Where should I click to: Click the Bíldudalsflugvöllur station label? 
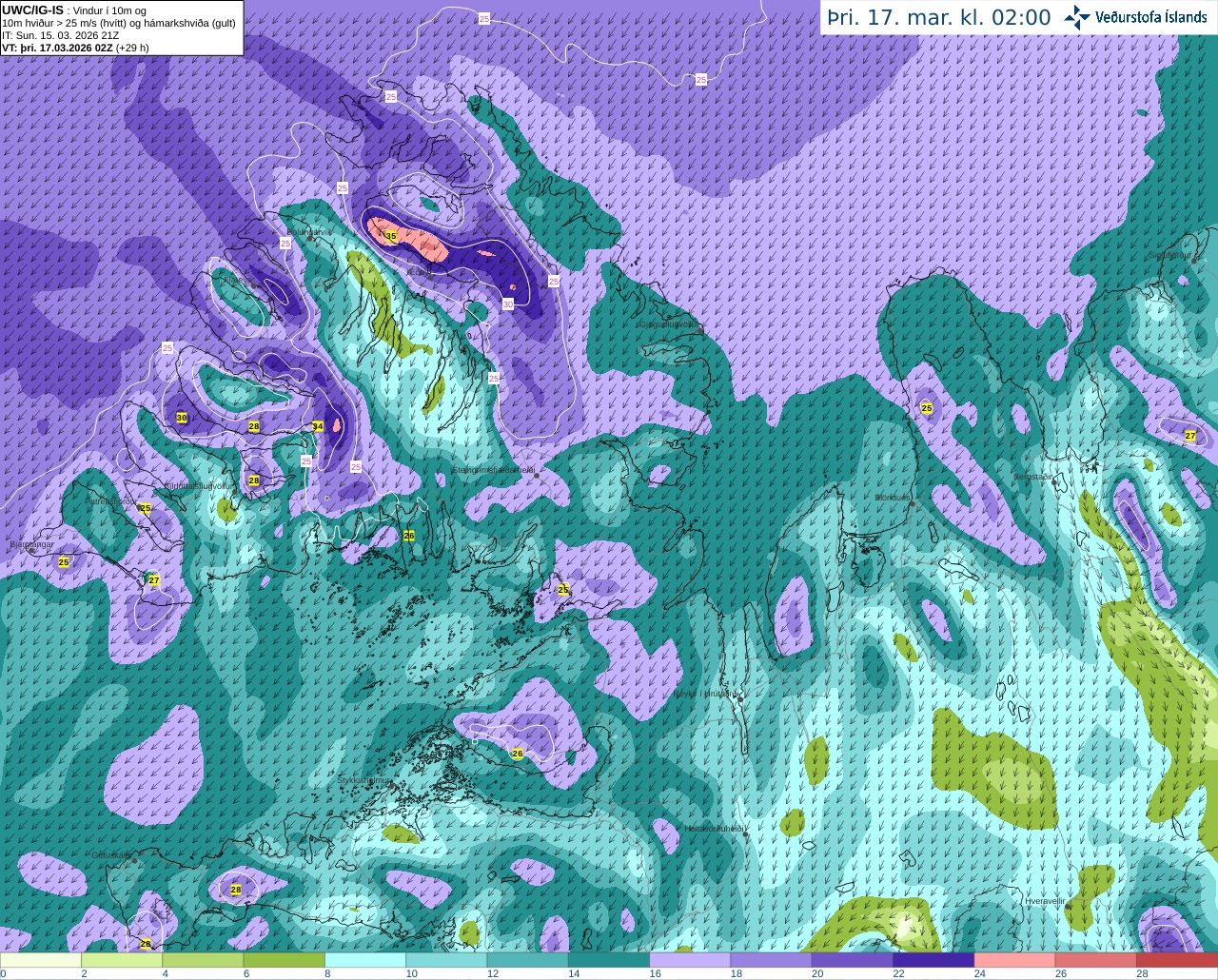[199, 485]
